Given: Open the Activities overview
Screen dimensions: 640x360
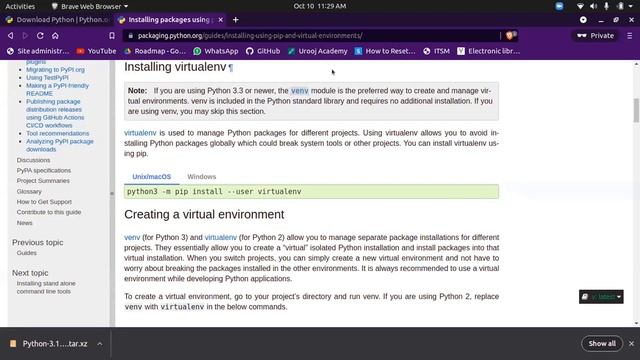Looking at the screenshot, I should (x=20, y=6).
